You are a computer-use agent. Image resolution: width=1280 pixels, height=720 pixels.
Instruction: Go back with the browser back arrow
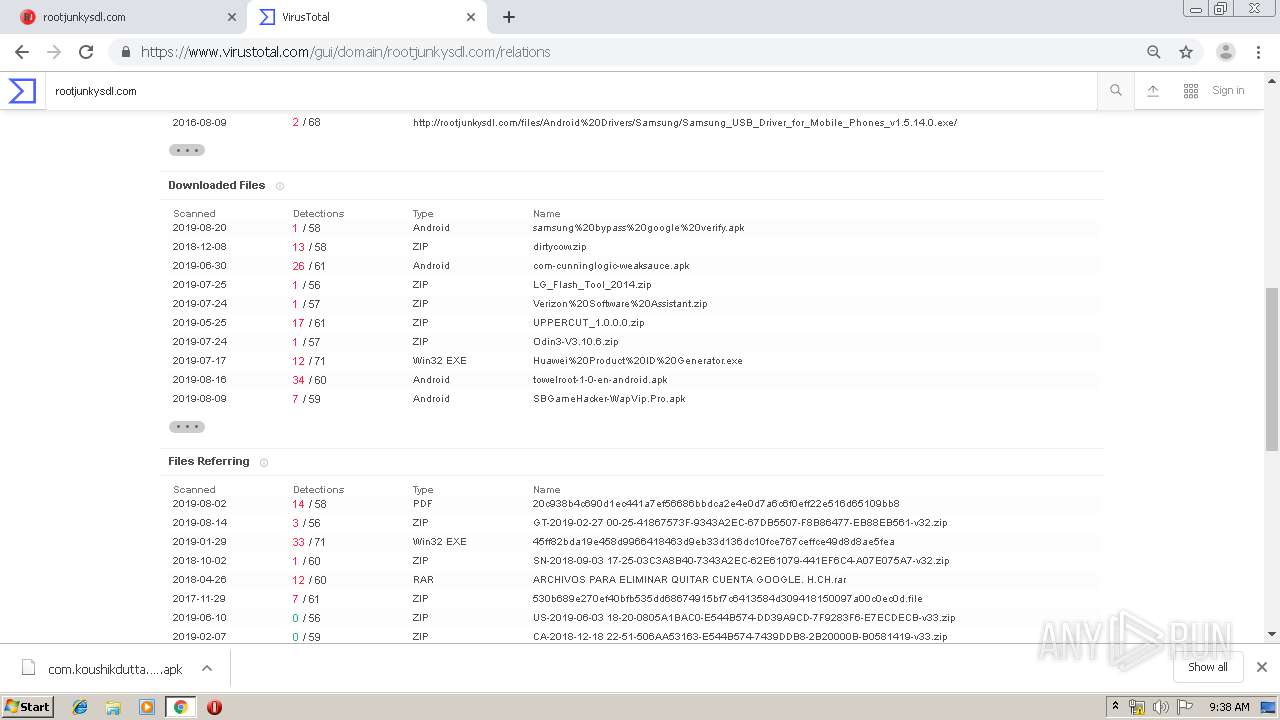tap(22, 52)
